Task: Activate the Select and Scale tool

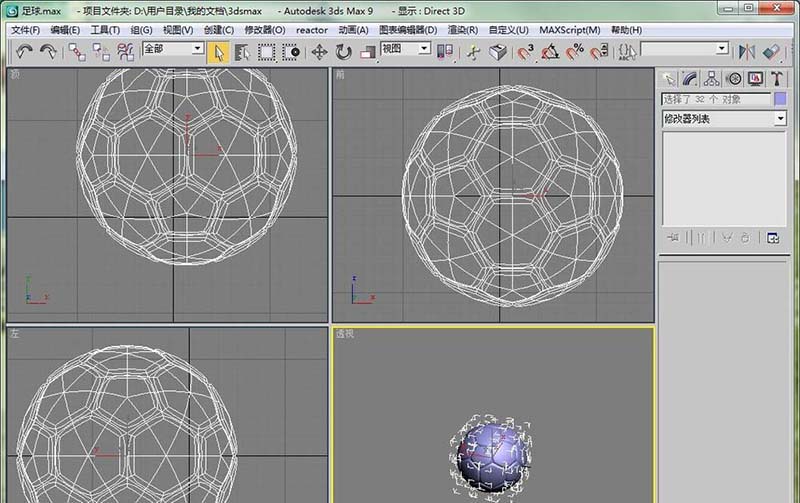Action: (368, 52)
